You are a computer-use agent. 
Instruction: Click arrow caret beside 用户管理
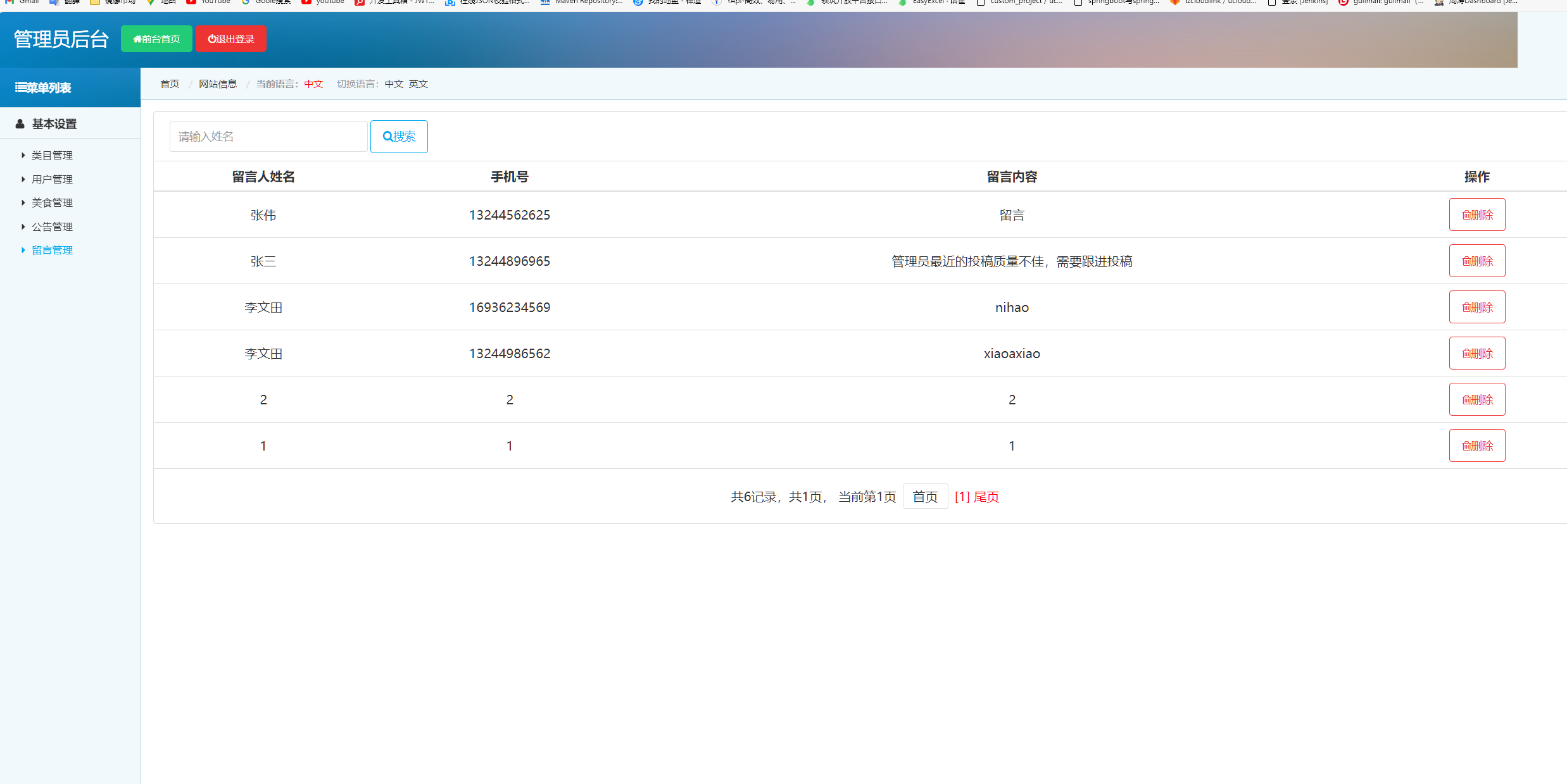point(23,179)
